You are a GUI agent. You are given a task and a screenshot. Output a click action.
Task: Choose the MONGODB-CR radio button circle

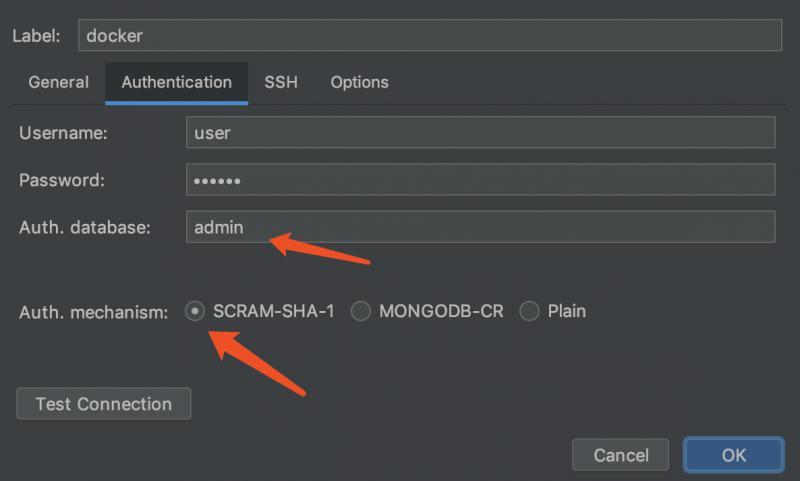click(x=361, y=311)
